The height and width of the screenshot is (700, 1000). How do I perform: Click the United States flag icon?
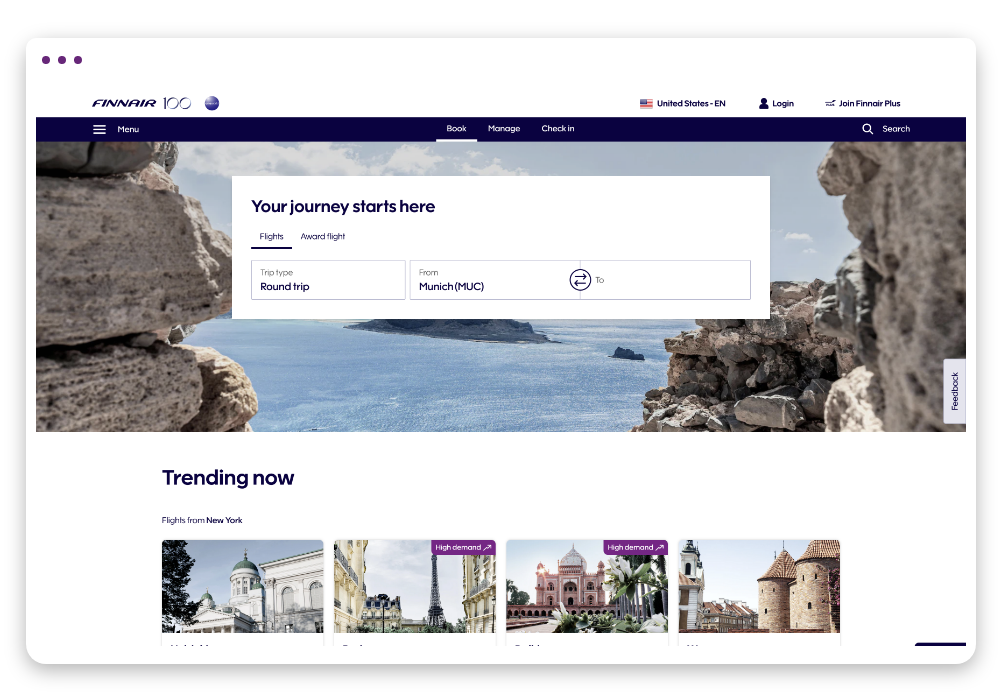(646, 103)
